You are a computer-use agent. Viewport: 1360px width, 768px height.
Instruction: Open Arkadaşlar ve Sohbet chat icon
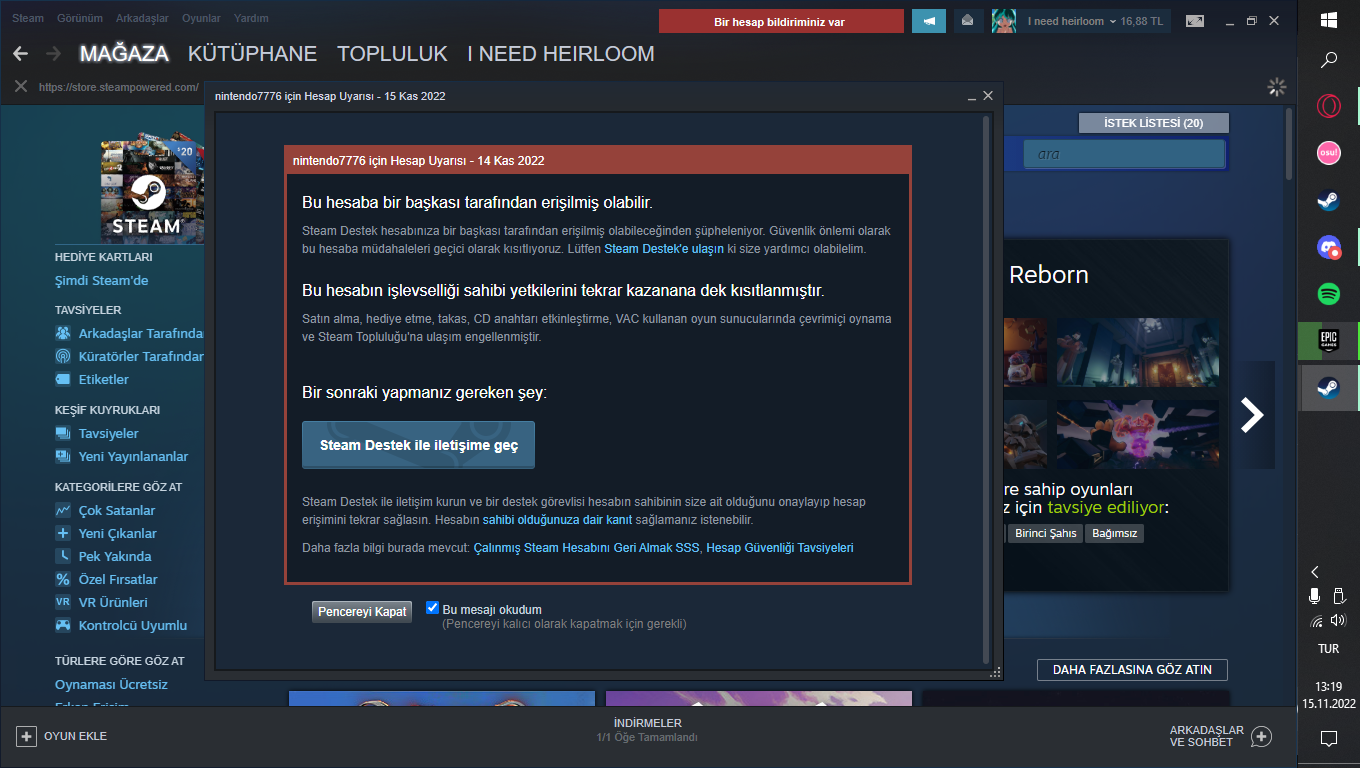click(x=1262, y=737)
